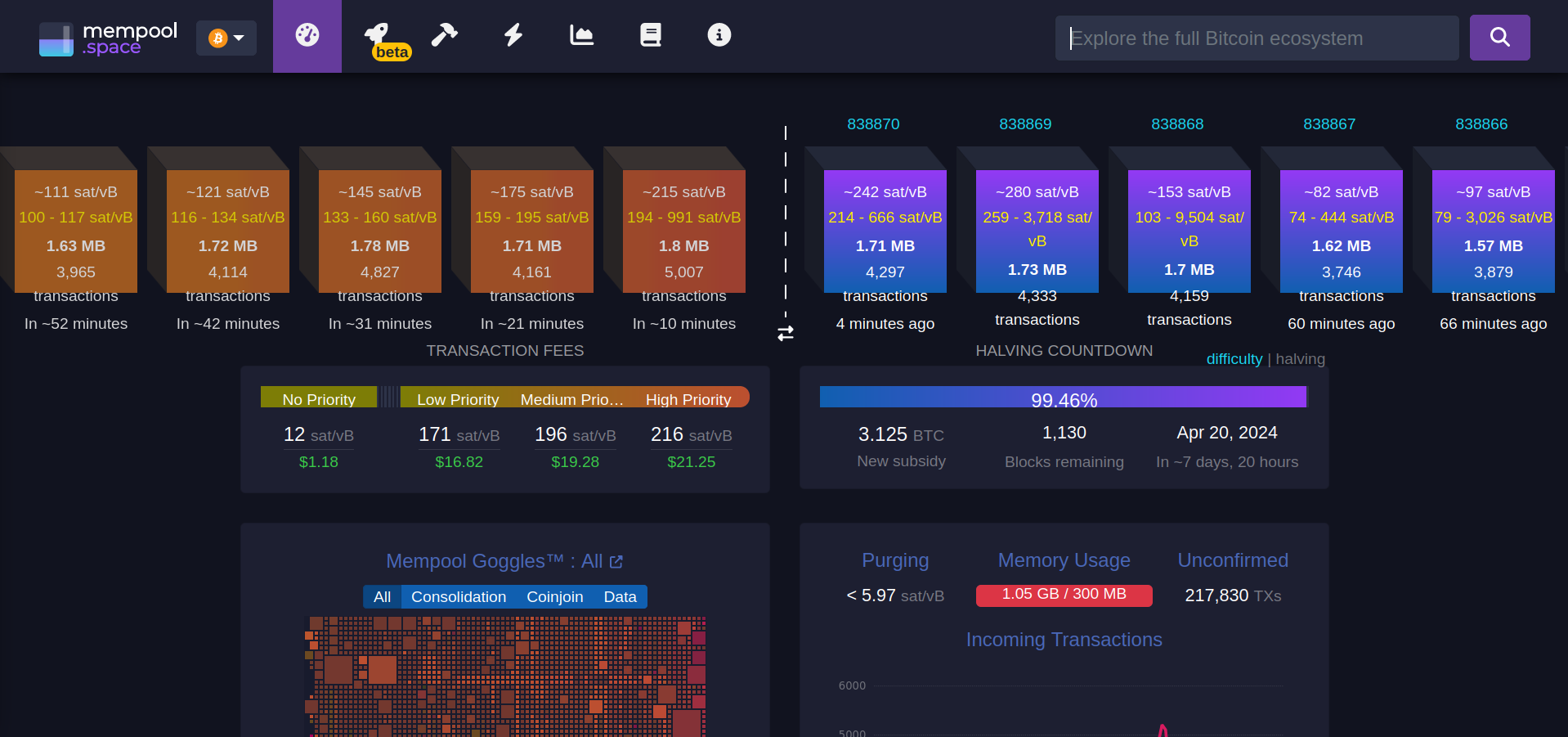
Task: Open the dashboard palette icon
Action: point(307,36)
